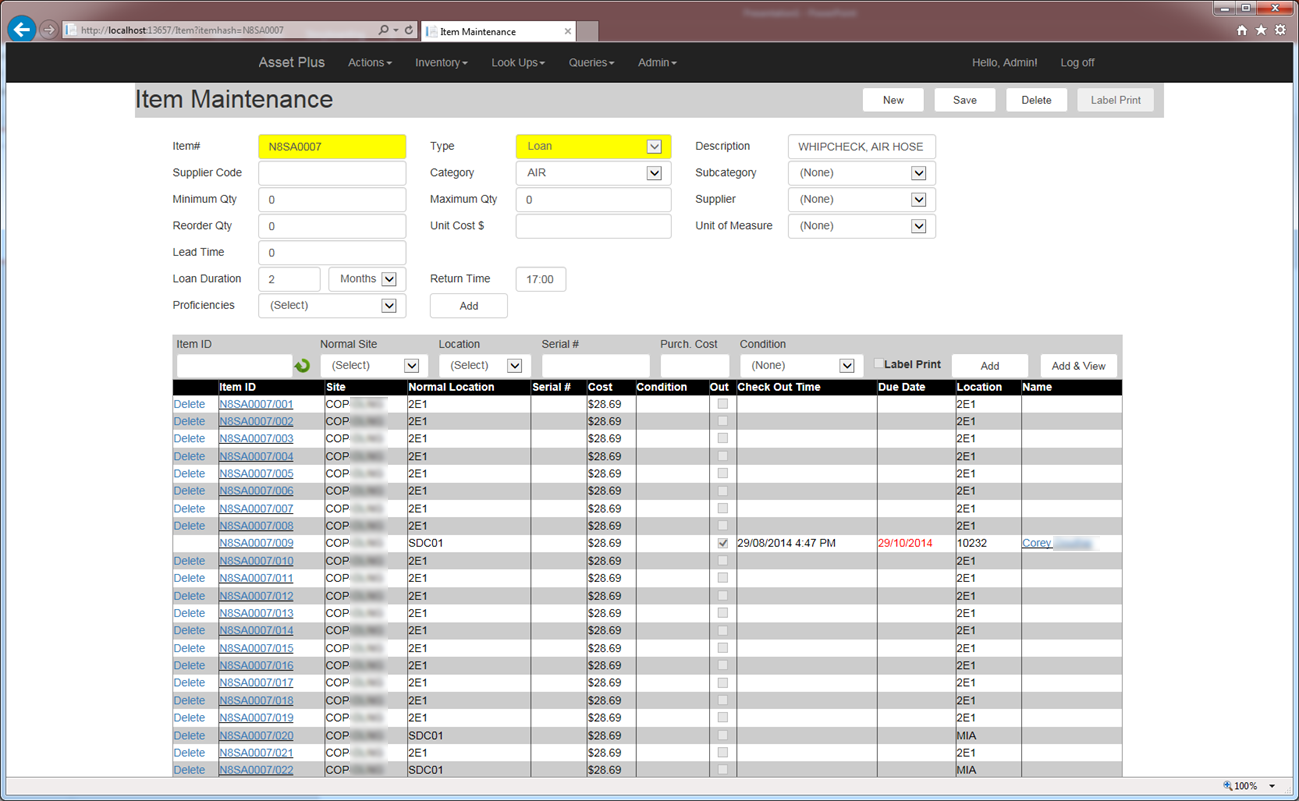Click the Save button
Image resolution: width=1299 pixels, height=801 pixels.
(x=965, y=100)
